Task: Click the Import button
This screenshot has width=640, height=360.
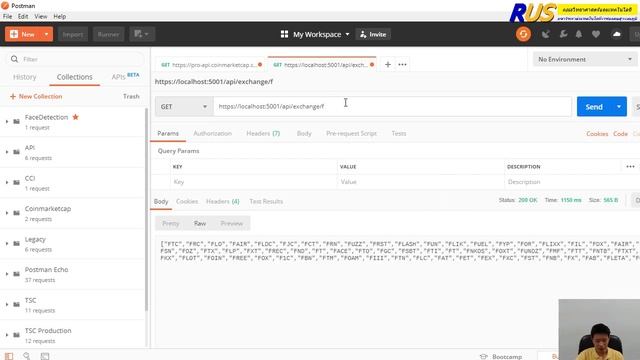Action: tap(73, 34)
